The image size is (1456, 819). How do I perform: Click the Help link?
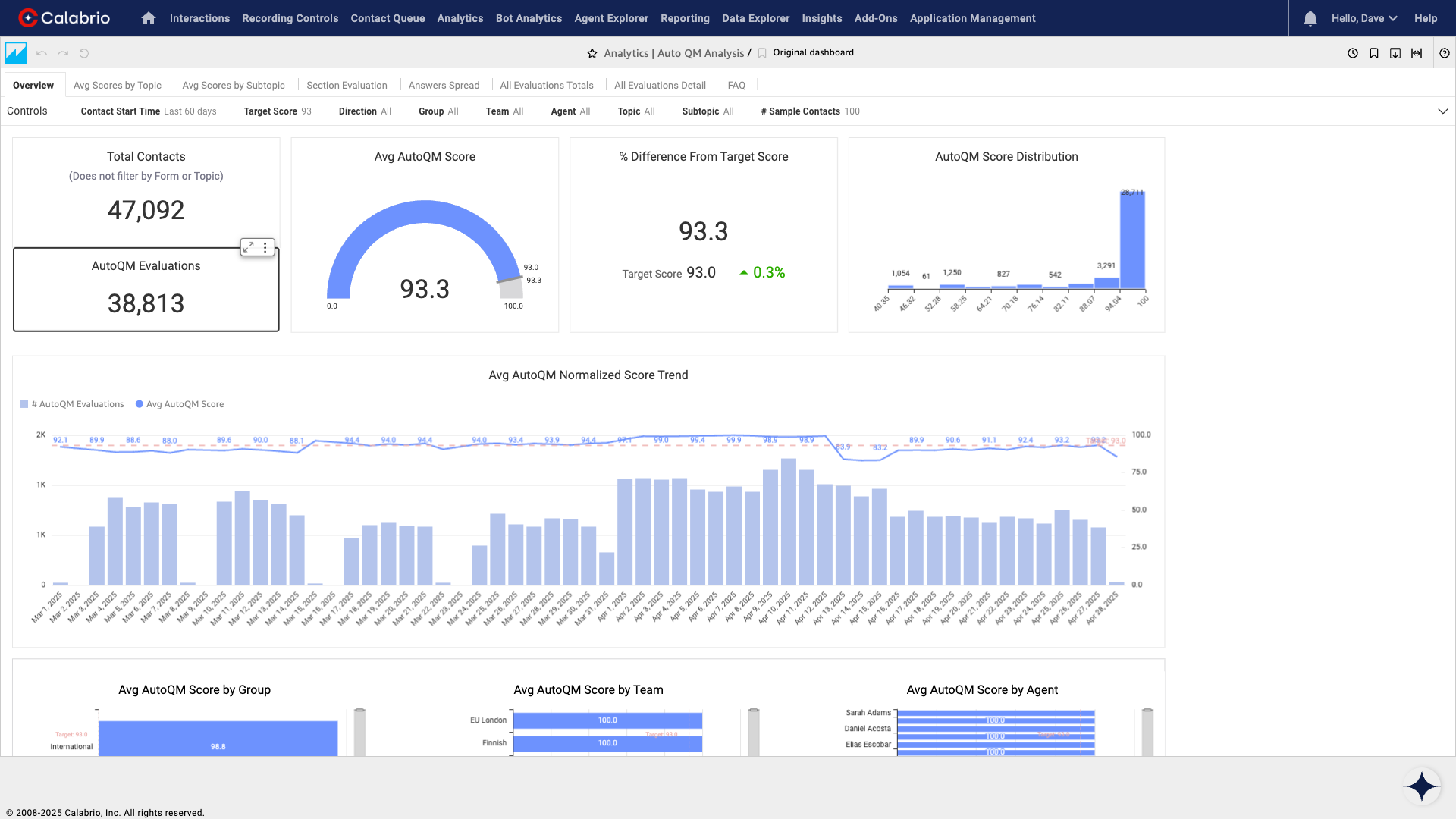tap(1425, 18)
